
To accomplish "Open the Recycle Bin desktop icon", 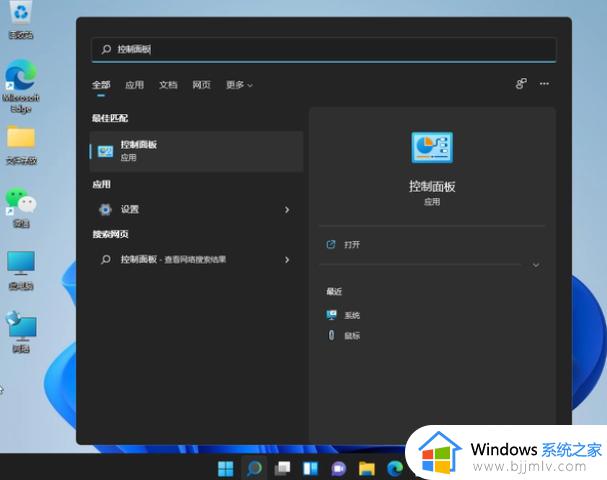I will pyautogui.click(x=21, y=20).
